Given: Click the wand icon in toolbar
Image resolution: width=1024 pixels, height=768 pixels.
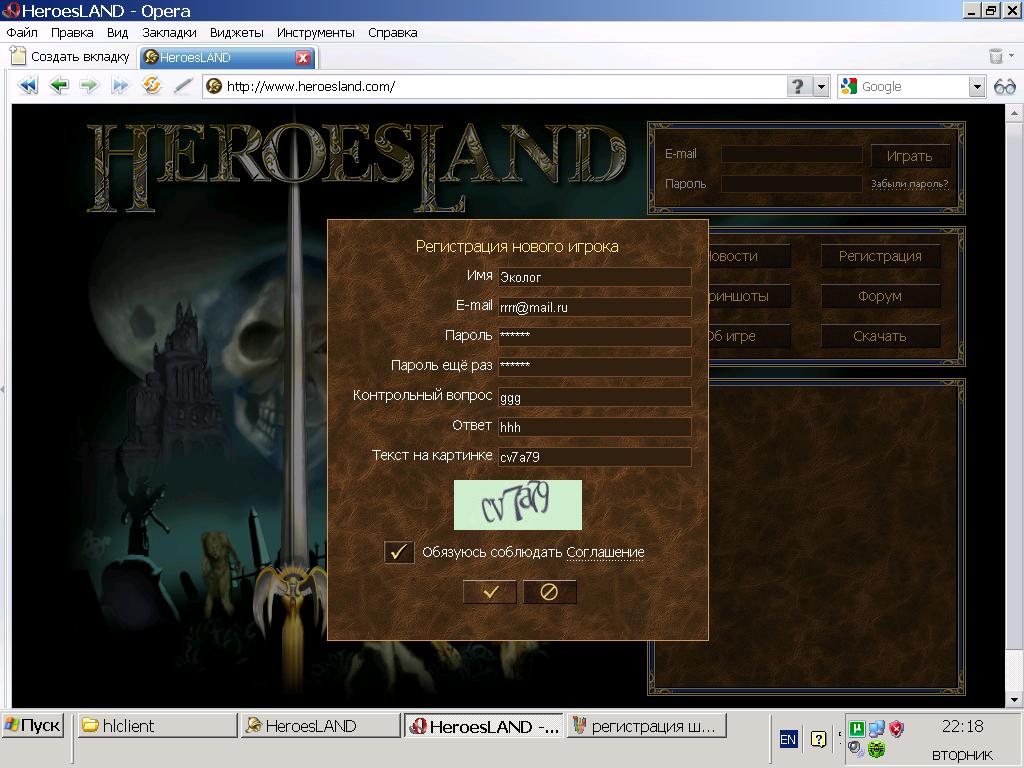Looking at the screenshot, I should tap(182, 86).
